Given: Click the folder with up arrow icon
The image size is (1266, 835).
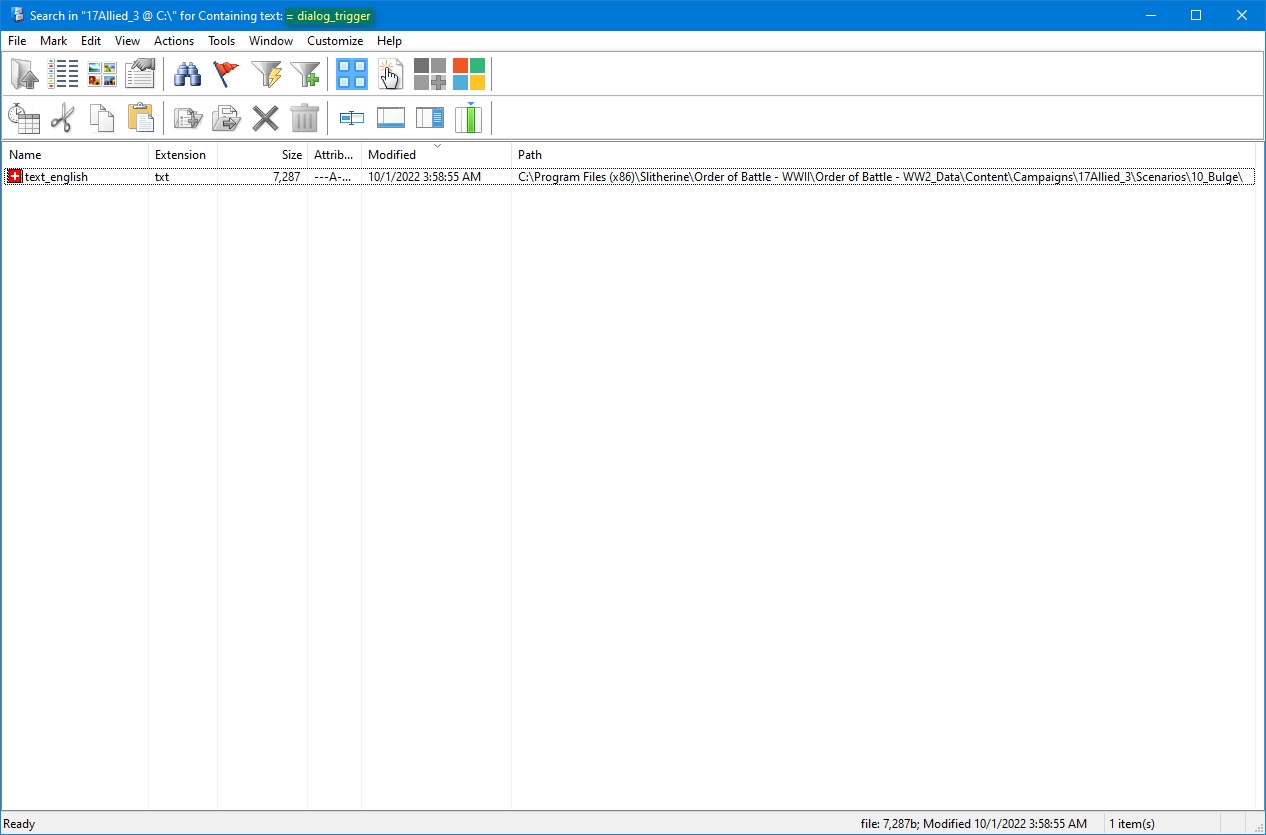Looking at the screenshot, I should click(24, 74).
